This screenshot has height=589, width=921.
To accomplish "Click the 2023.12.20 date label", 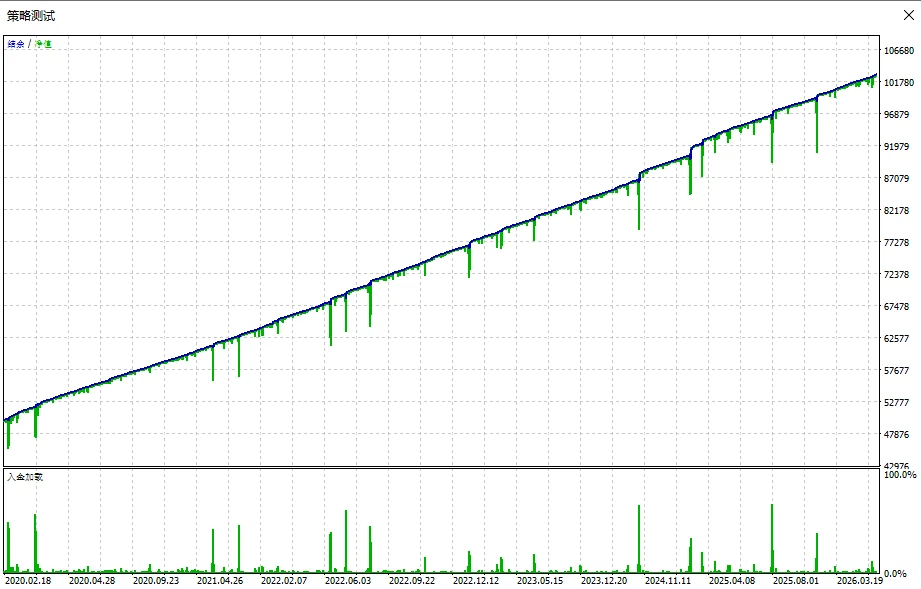I will pyautogui.click(x=604, y=581).
